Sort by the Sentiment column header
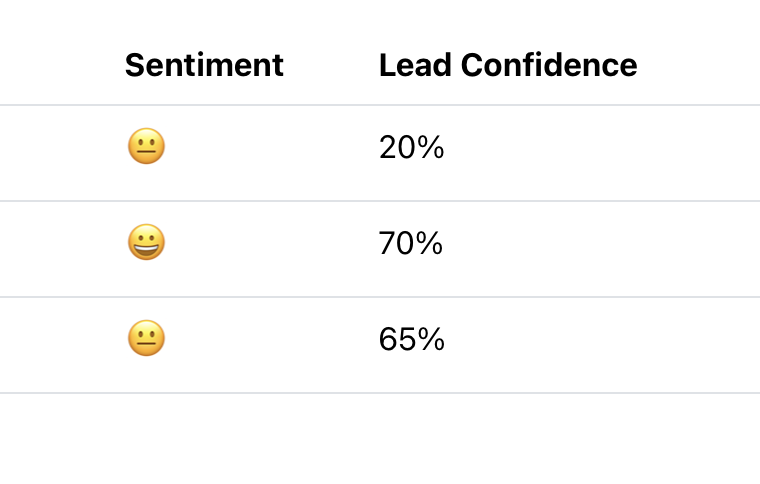This screenshot has height=484, width=760. [x=204, y=65]
